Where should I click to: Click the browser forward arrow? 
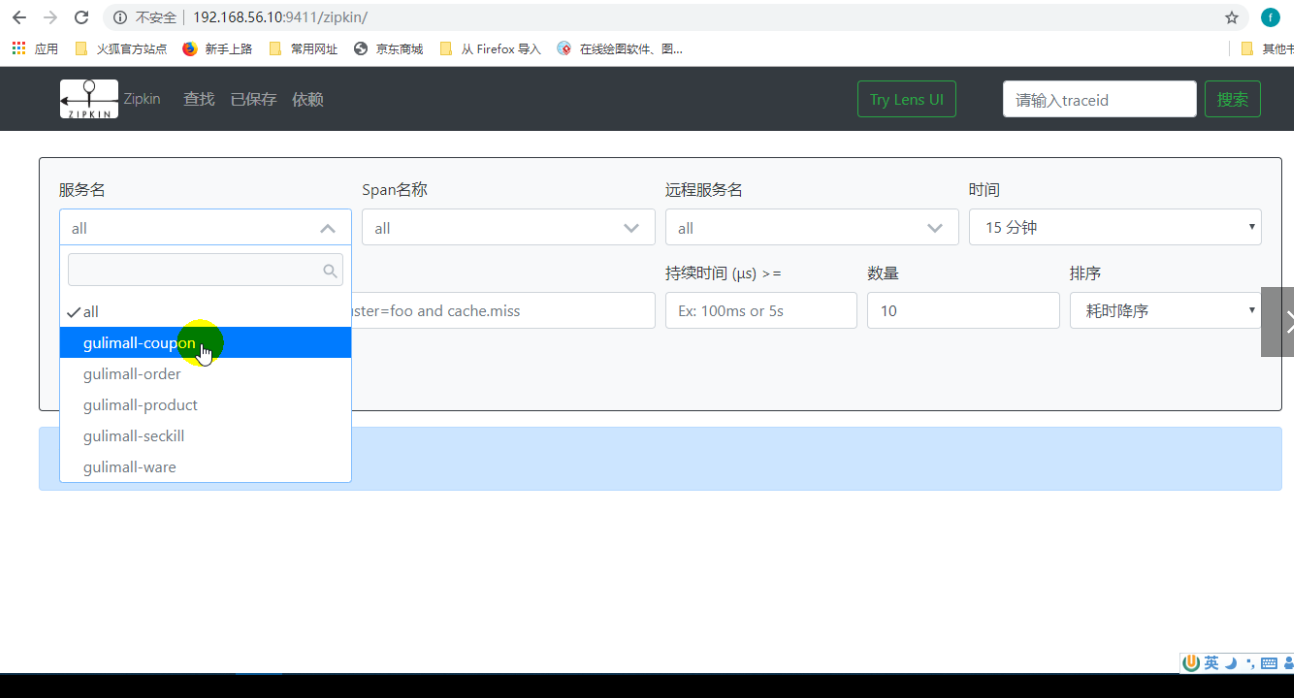coord(51,17)
